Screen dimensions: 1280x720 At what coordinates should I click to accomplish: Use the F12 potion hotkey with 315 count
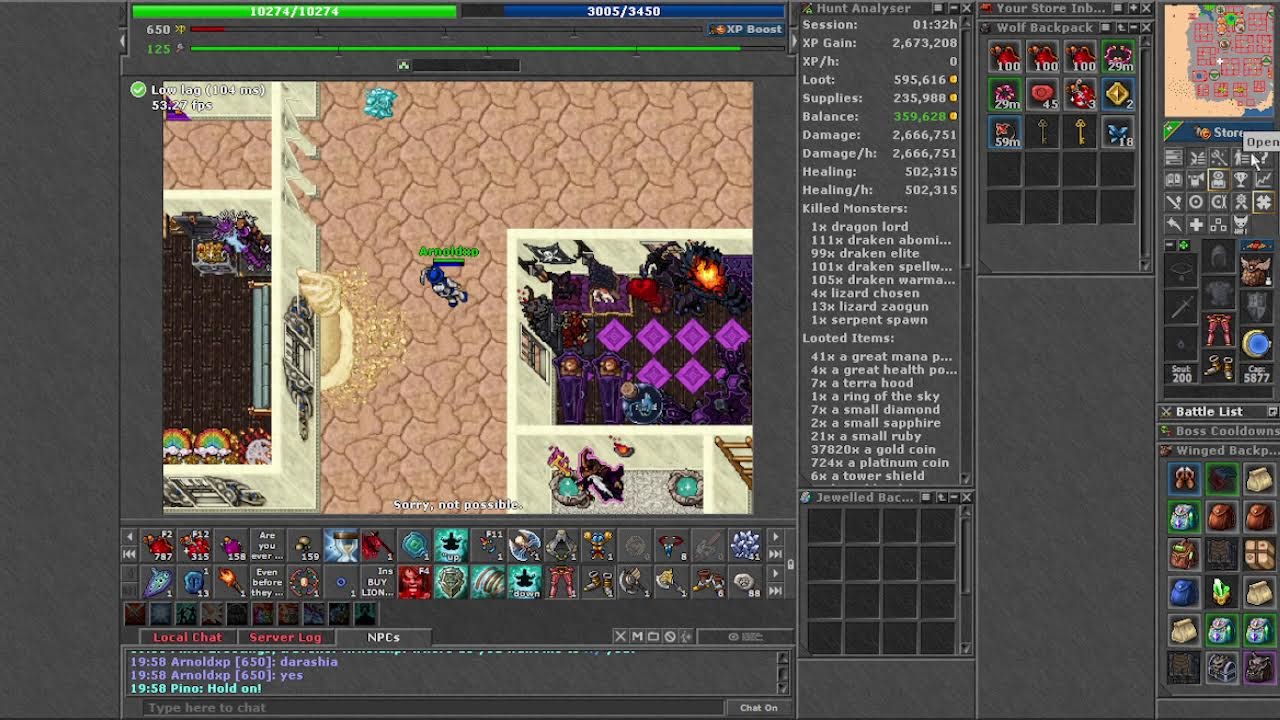coord(195,546)
